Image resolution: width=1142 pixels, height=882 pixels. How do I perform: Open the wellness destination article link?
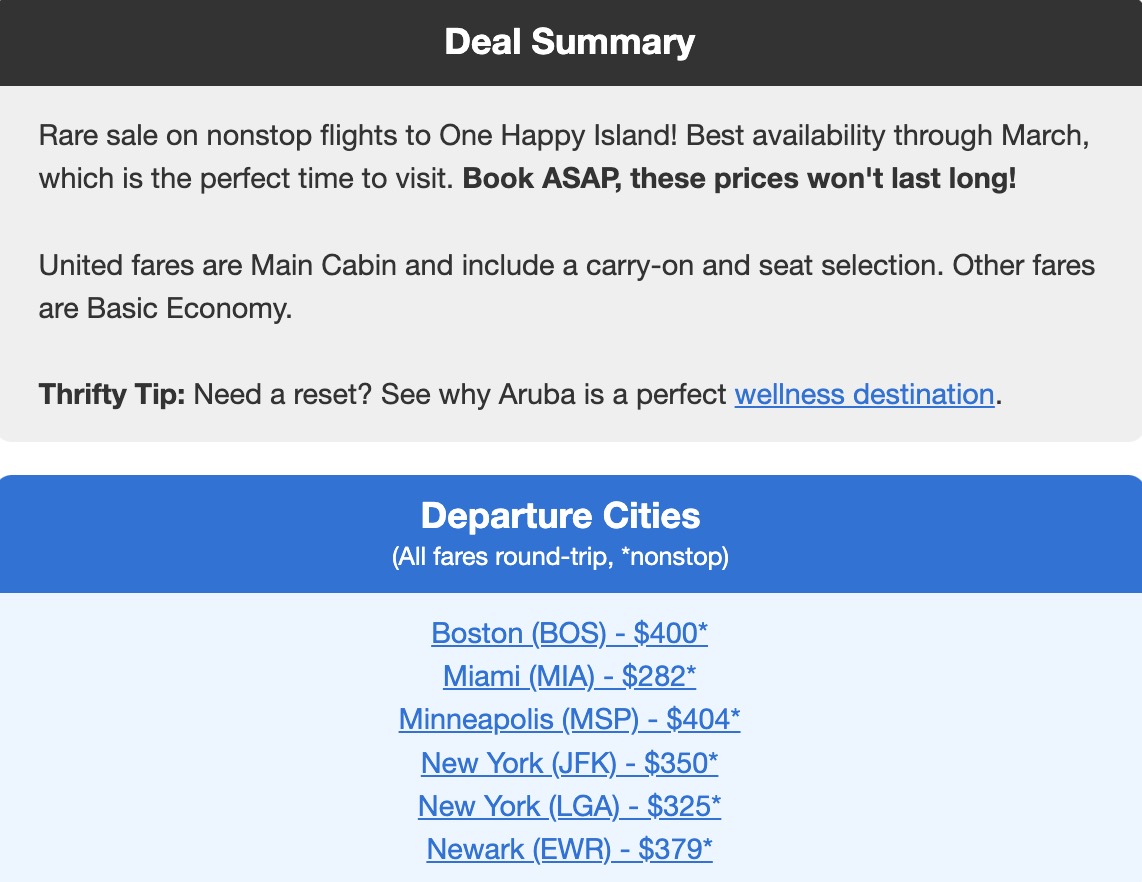[x=863, y=394]
